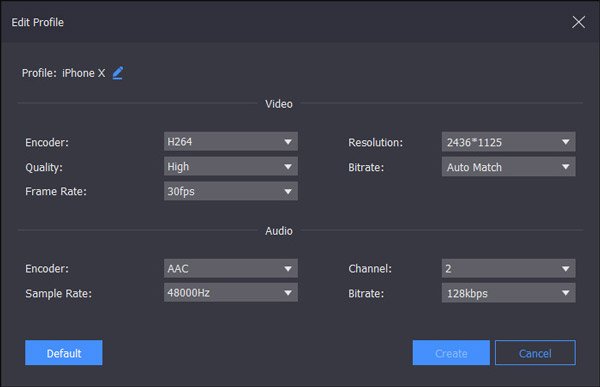Viewport: 600px width, 387px height.
Task: Click the pencil icon to rename profile
Action: pos(118,73)
